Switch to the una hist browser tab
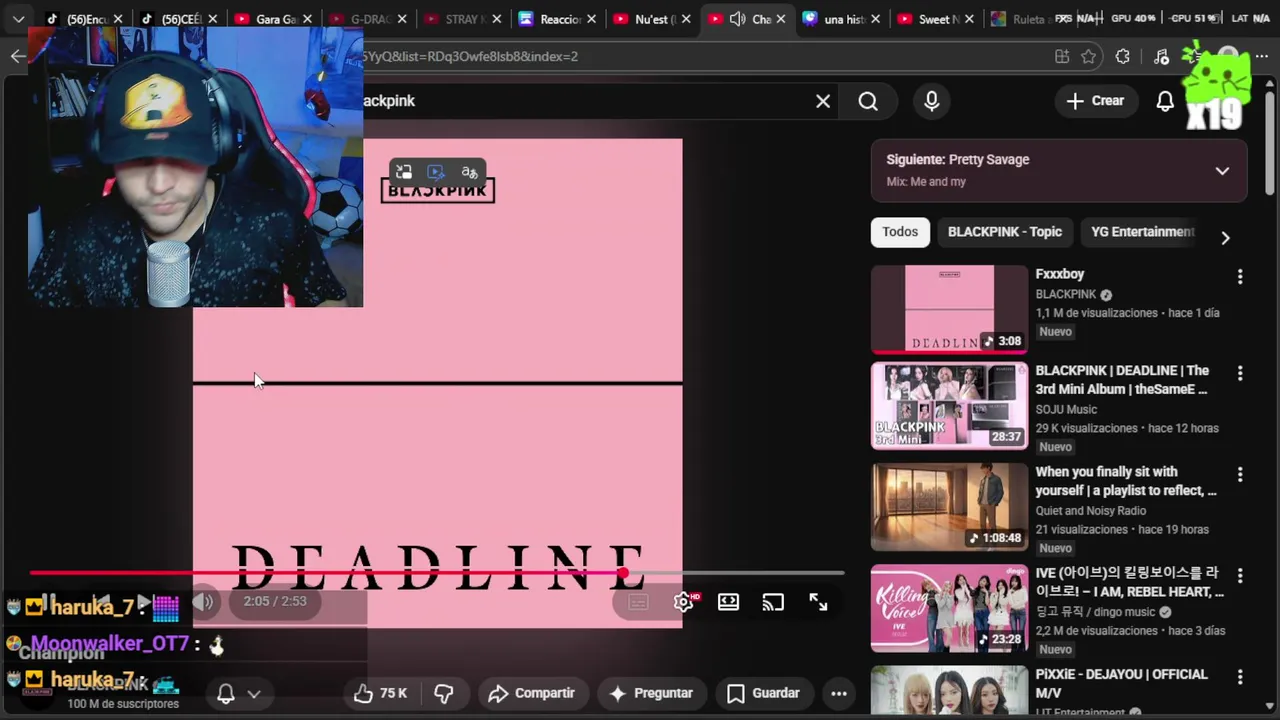This screenshot has height=720, width=1280. (842, 19)
